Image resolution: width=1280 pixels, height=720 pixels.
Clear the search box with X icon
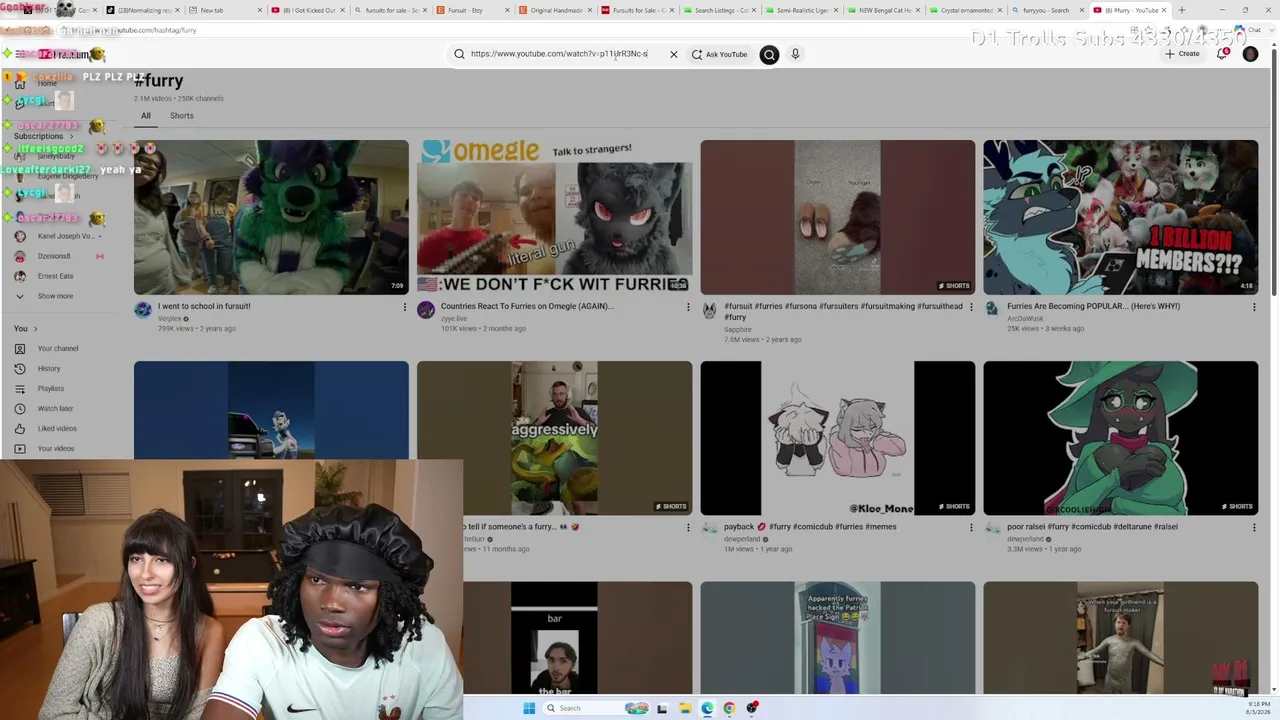(673, 54)
